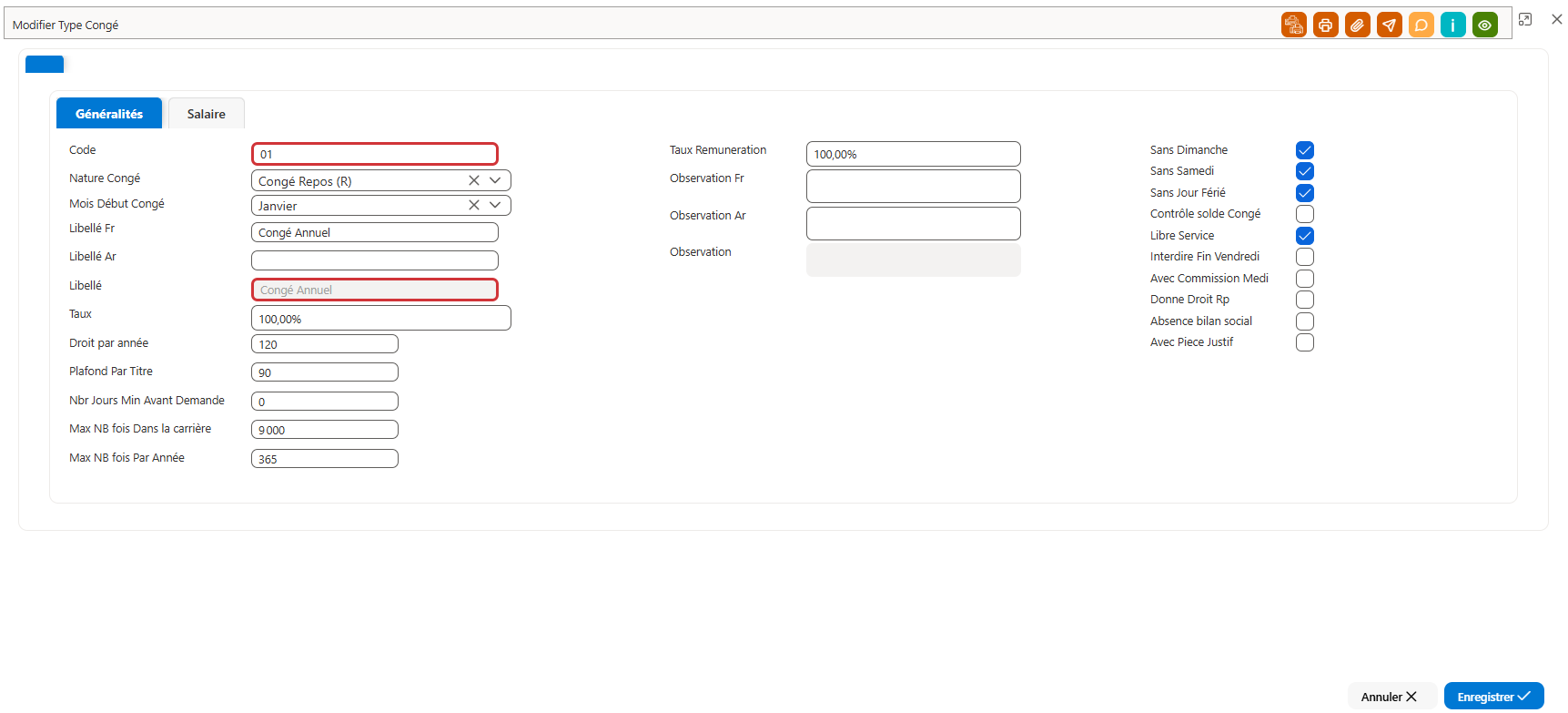Expand the Nature Congé dropdown arrow
The image size is (1568, 713).
pyautogui.click(x=495, y=180)
